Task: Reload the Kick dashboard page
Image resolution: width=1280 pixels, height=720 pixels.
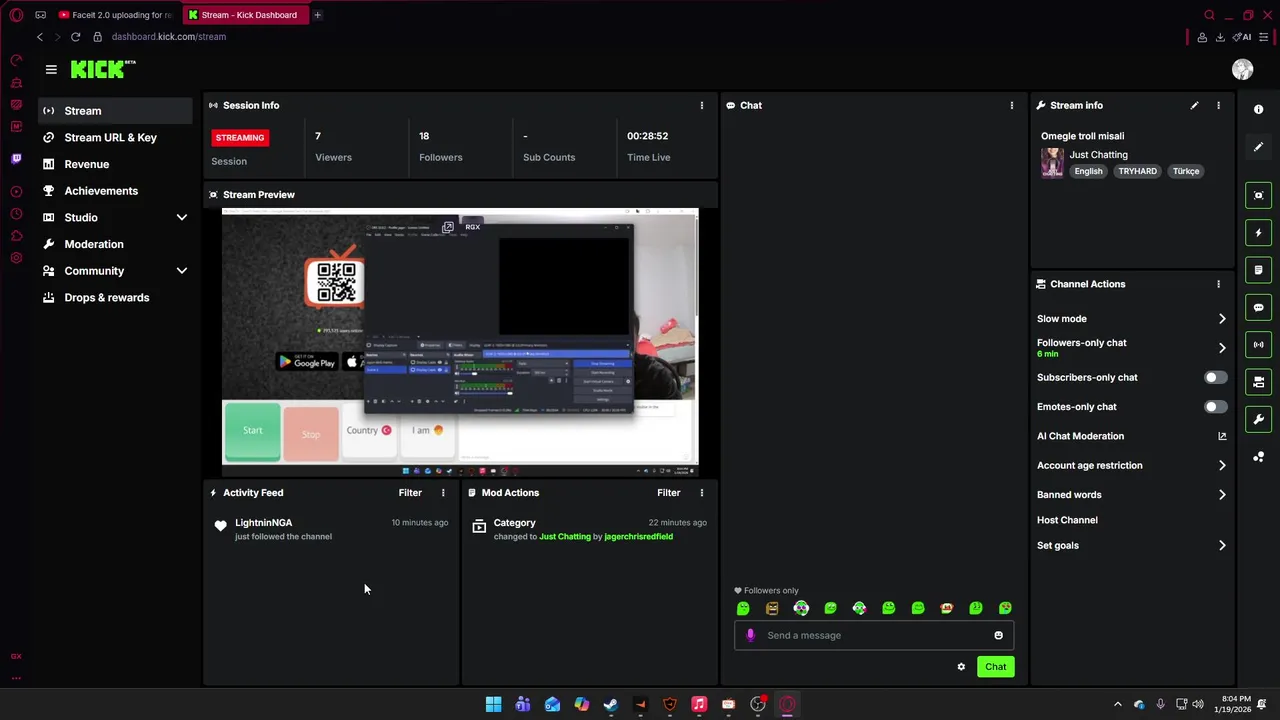Action: click(x=75, y=37)
